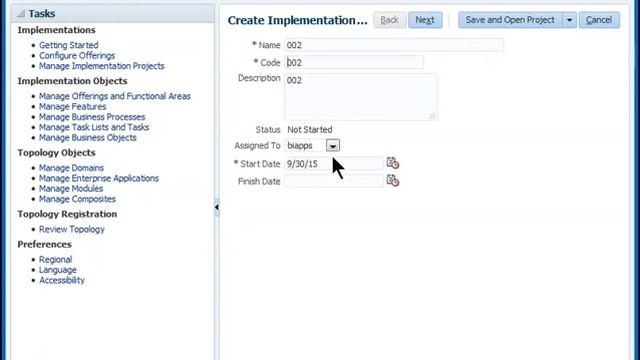Open the Getting Started link
Viewport: 640px width, 360px height.
tap(69, 45)
